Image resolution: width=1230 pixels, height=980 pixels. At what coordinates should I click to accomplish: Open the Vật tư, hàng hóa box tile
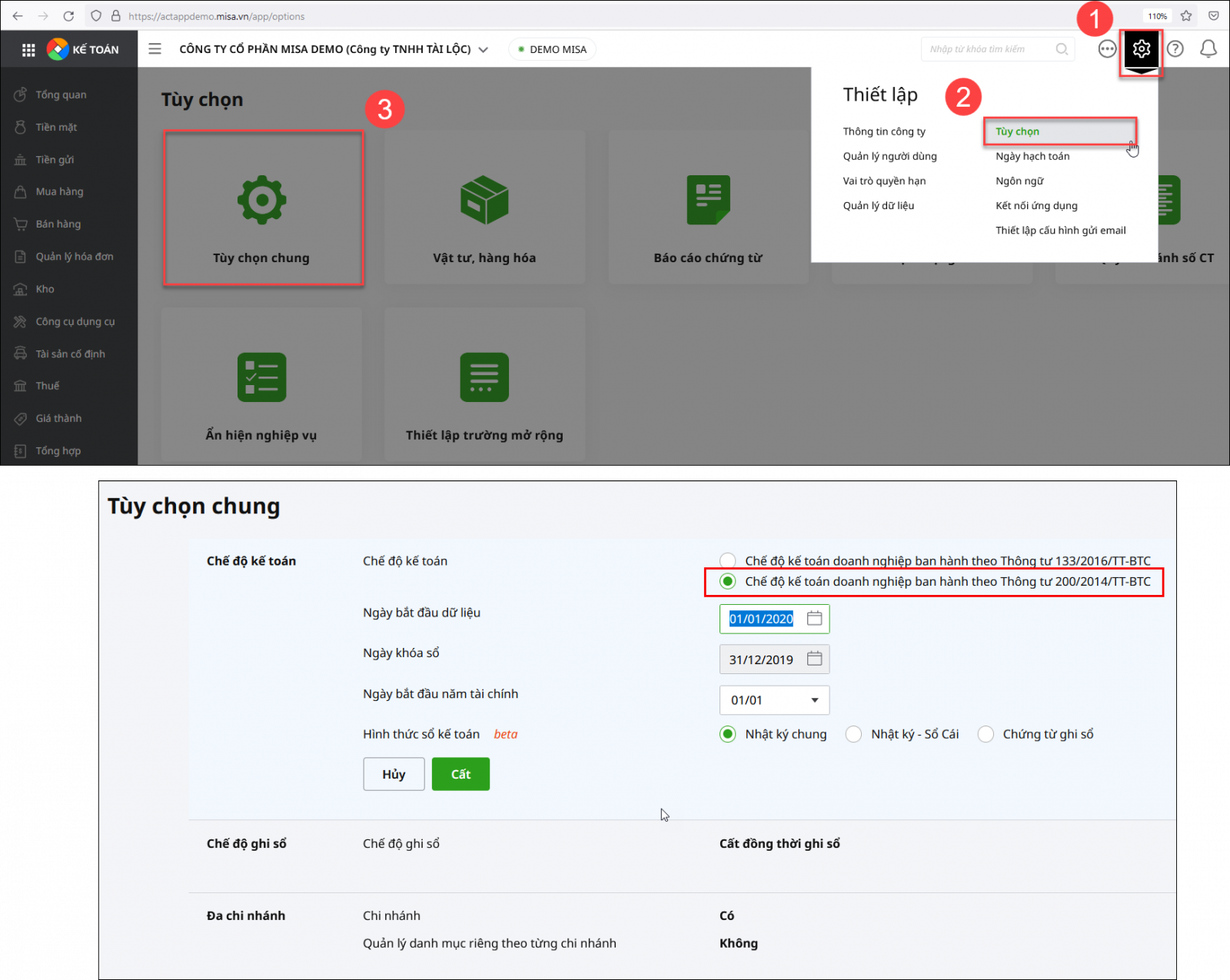click(484, 208)
